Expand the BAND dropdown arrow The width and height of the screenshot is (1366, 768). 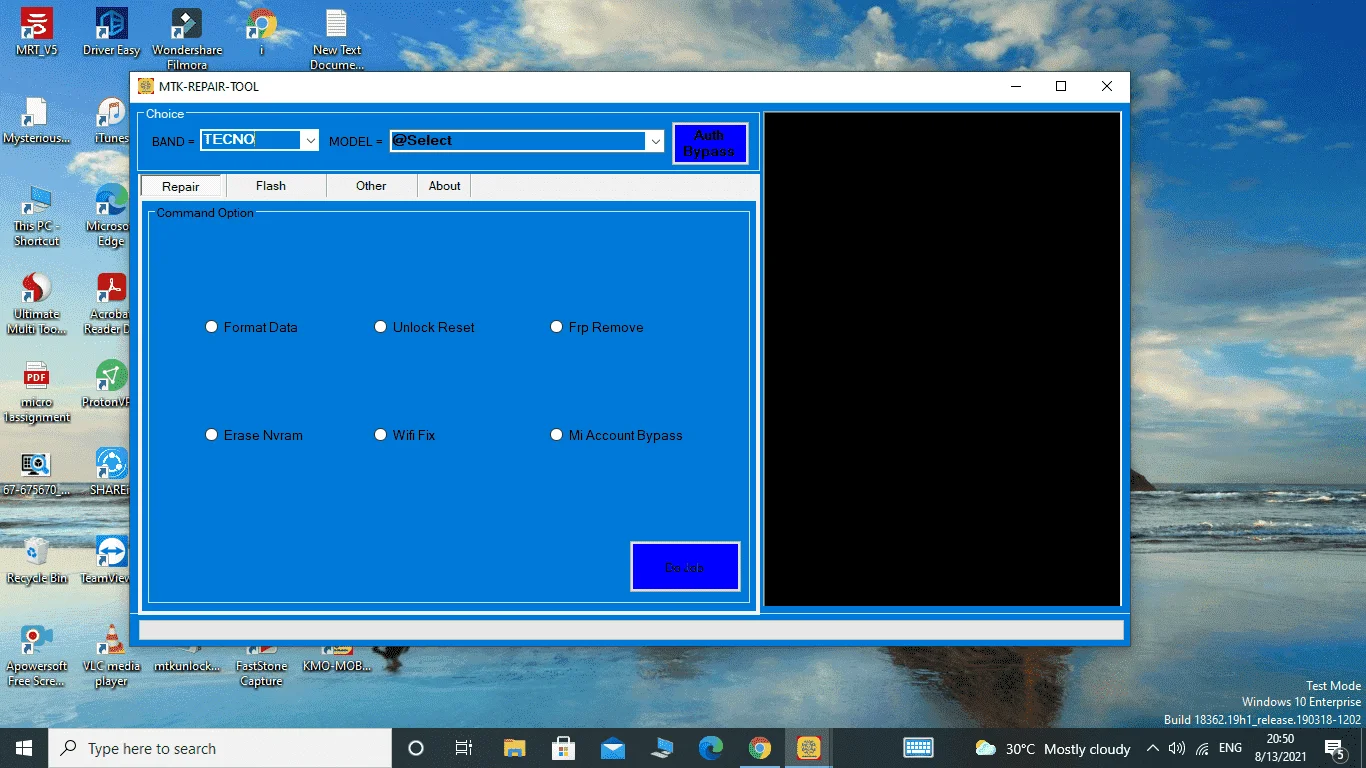coord(310,141)
